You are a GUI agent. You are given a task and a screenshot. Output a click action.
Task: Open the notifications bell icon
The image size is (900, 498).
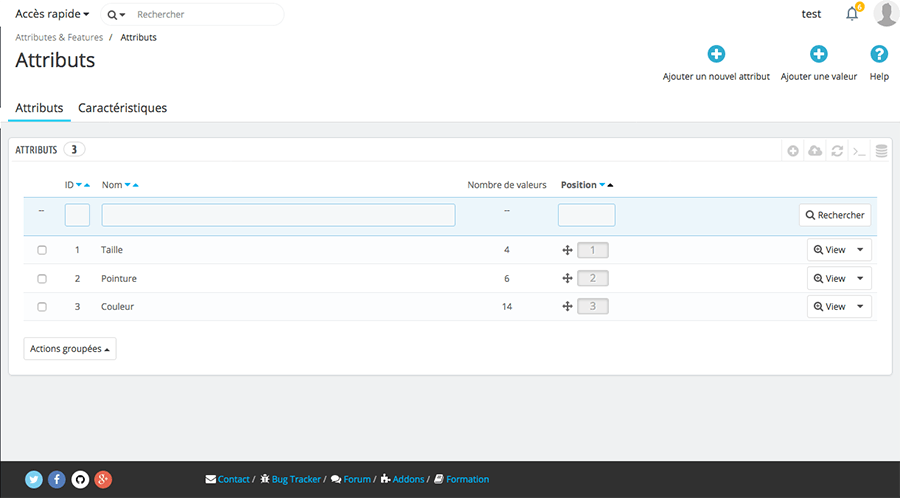(x=852, y=14)
